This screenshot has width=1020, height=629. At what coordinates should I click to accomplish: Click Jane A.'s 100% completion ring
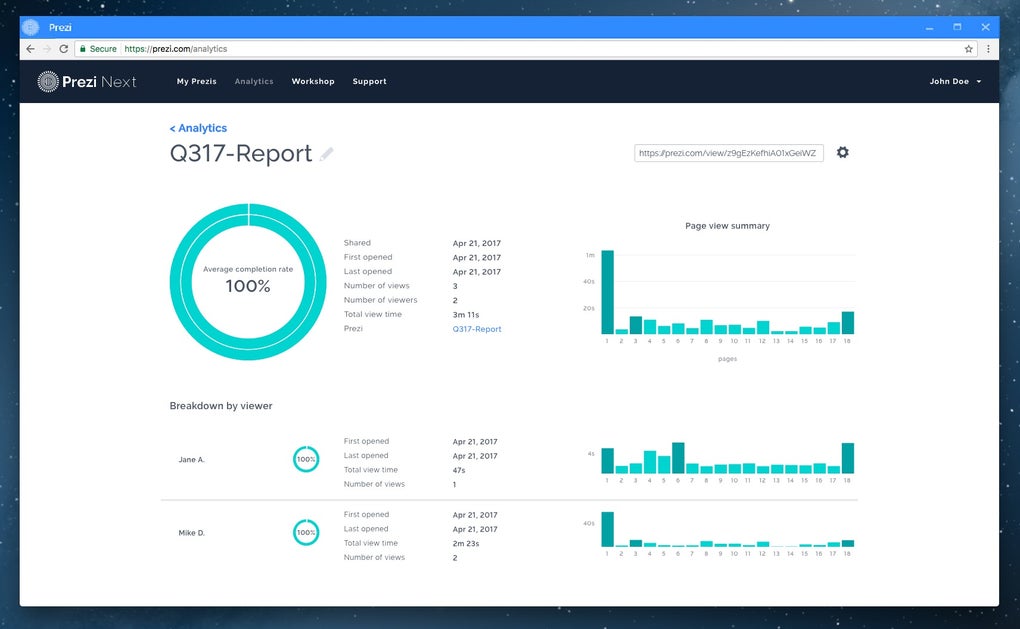point(306,459)
